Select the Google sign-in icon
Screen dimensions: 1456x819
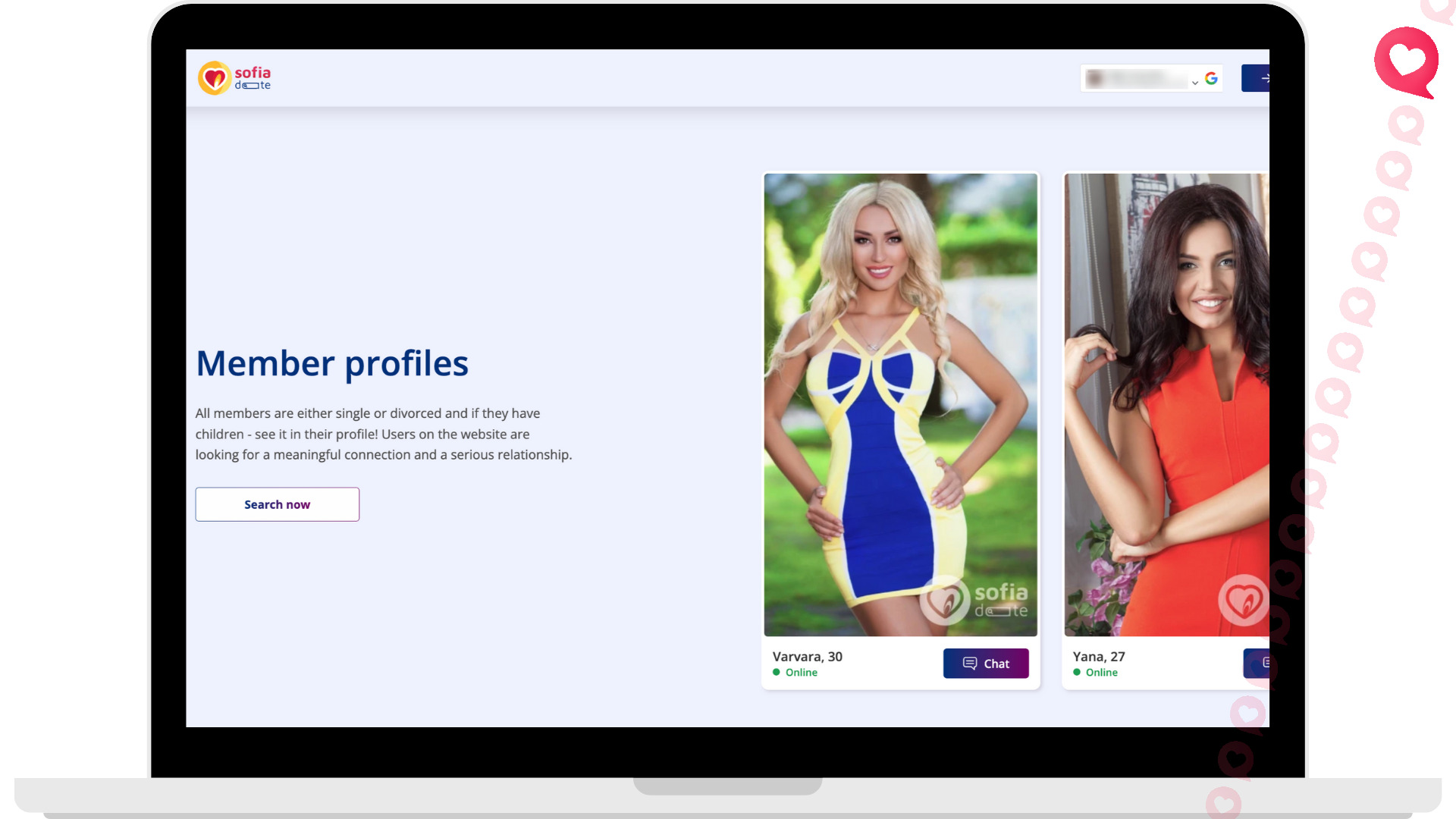click(x=1212, y=78)
